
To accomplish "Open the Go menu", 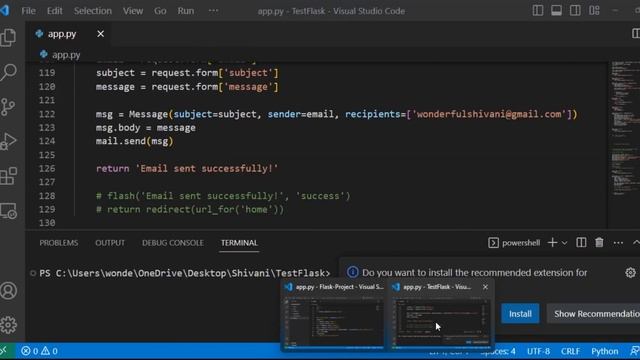I will tap(160, 11).
